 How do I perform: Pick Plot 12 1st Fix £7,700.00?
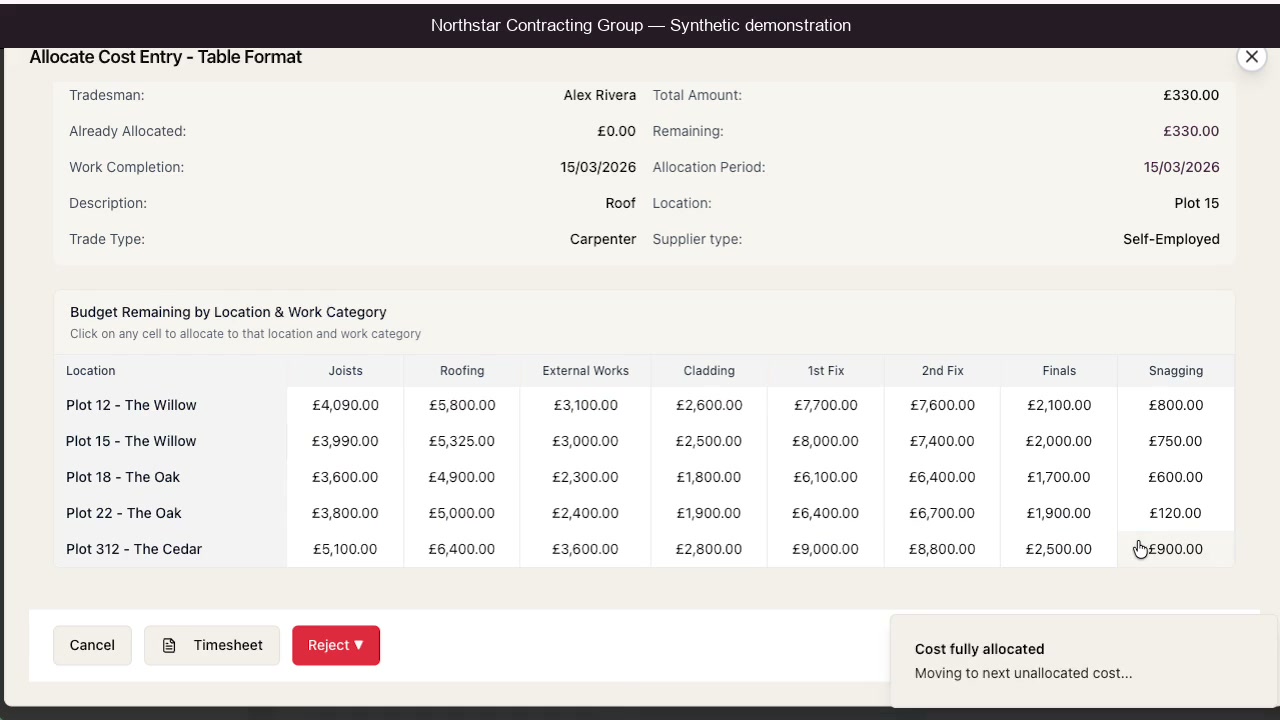pos(826,405)
